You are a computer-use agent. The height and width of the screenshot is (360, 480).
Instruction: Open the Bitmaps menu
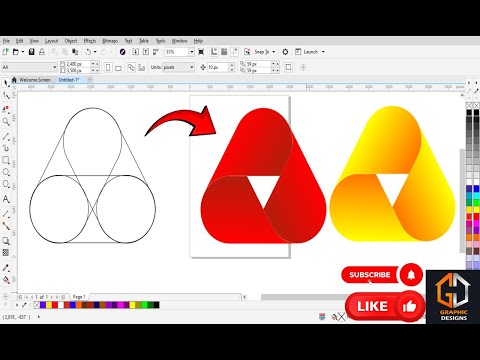click(x=110, y=41)
